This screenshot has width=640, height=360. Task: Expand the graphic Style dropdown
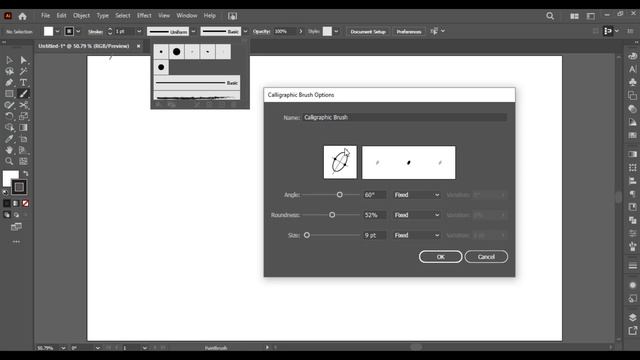point(336,31)
